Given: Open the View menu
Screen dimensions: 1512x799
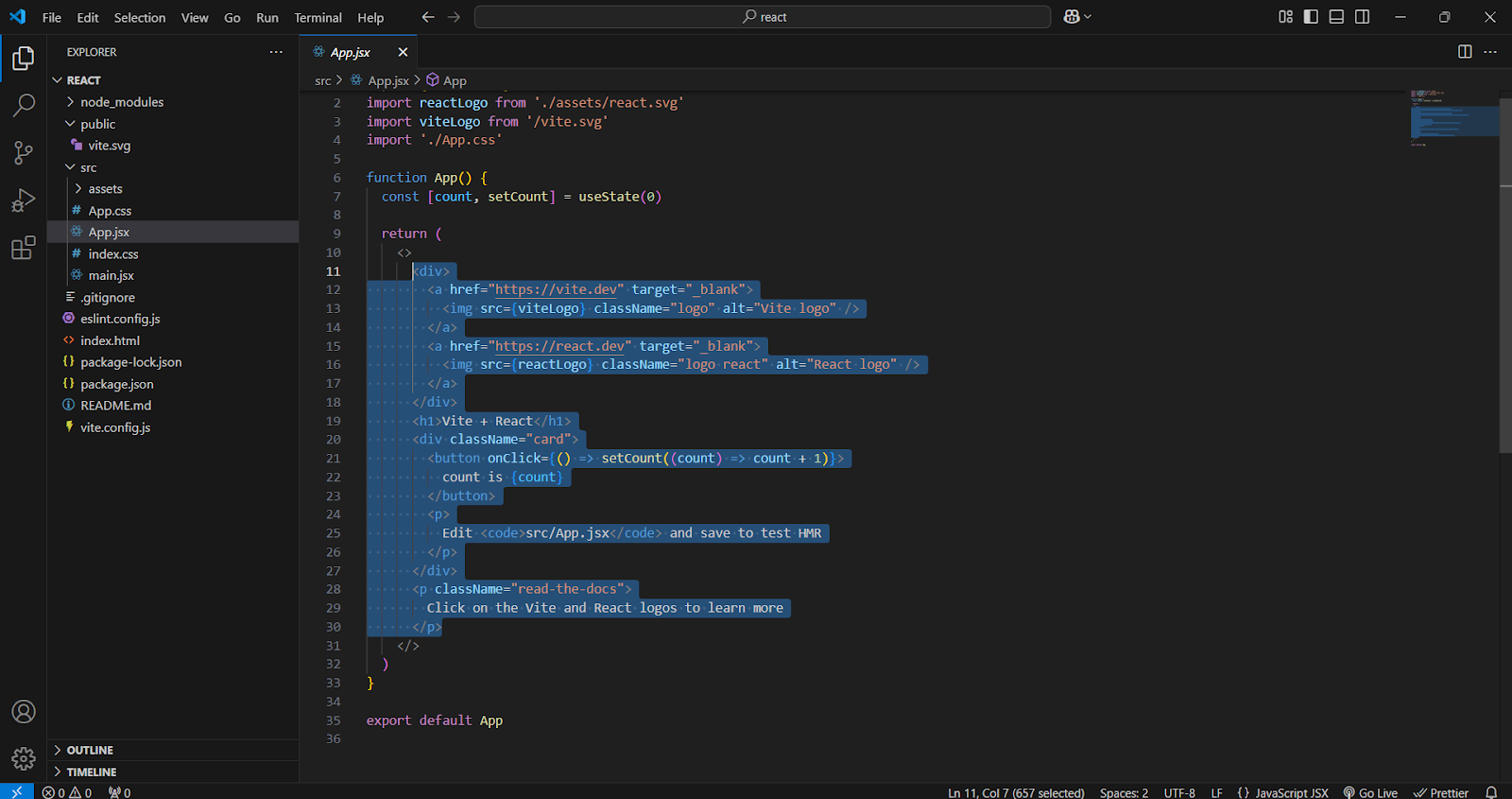Looking at the screenshot, I should pos(195,17).
